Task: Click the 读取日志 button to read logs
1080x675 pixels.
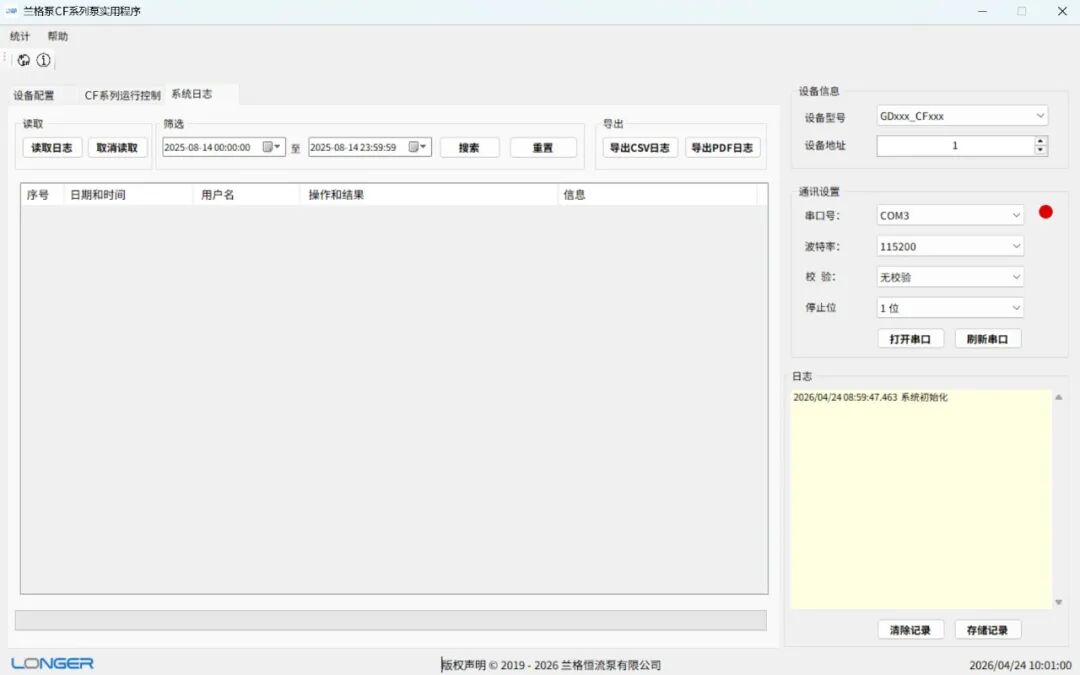Action: tap(50, 147)
